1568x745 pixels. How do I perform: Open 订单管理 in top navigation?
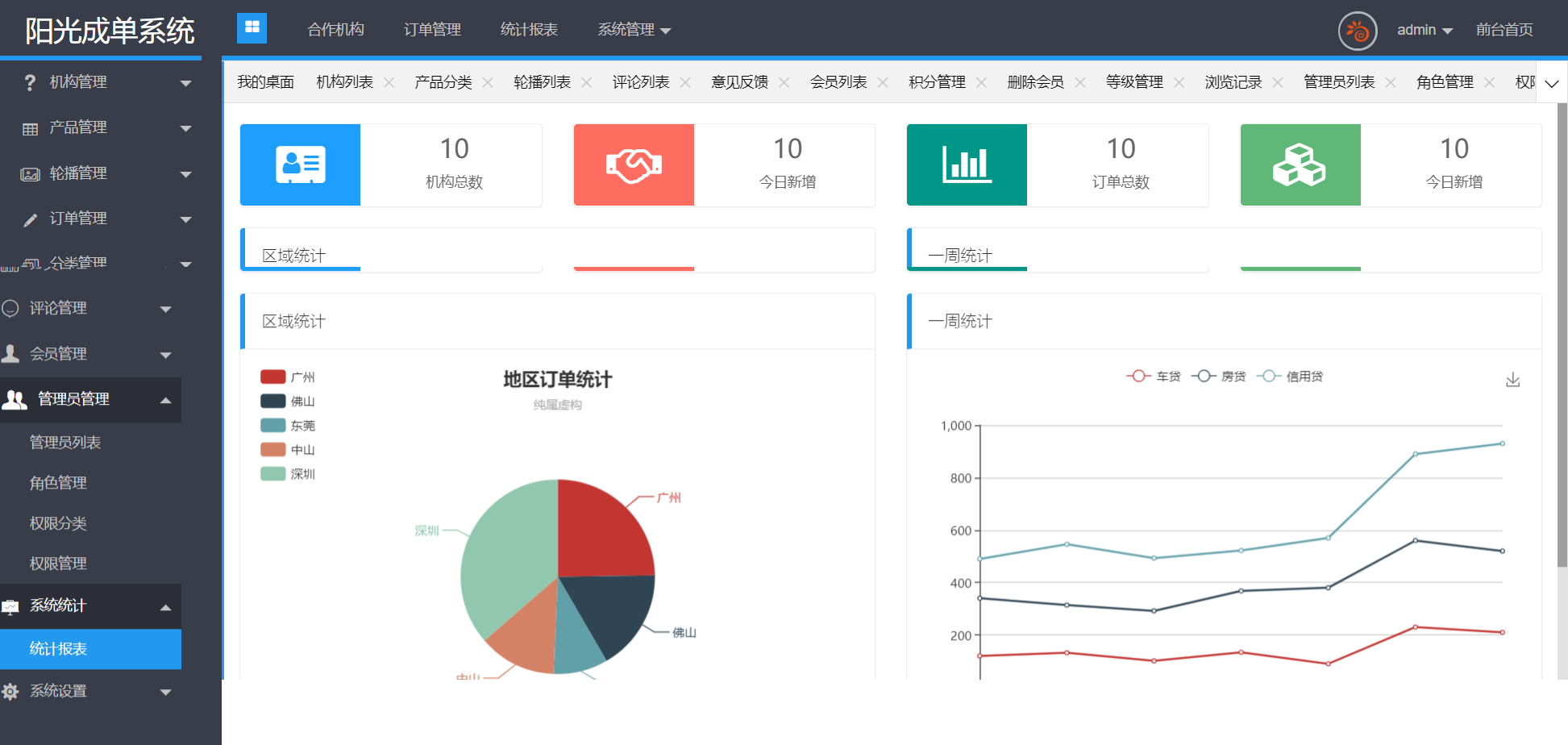point(432,30)
